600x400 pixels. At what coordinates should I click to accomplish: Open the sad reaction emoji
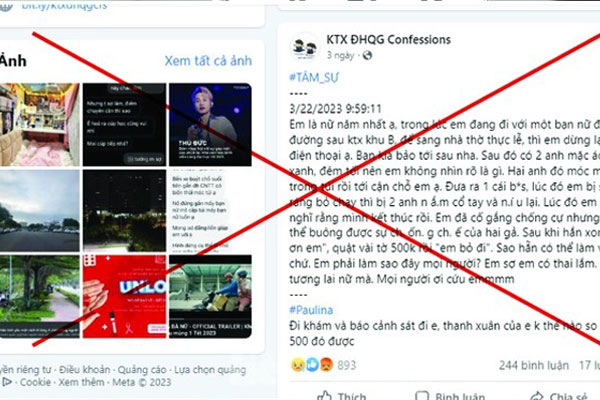click(x=298, y=365)
